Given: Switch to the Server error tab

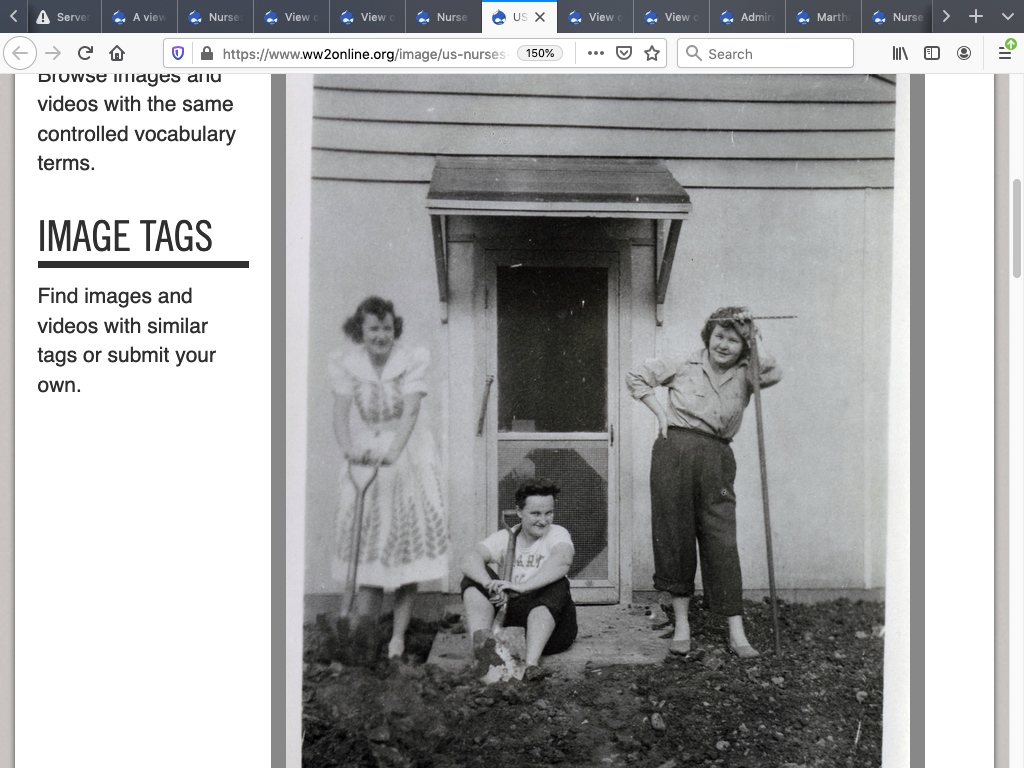Looking at the screenshot, I should coord(62,17).
